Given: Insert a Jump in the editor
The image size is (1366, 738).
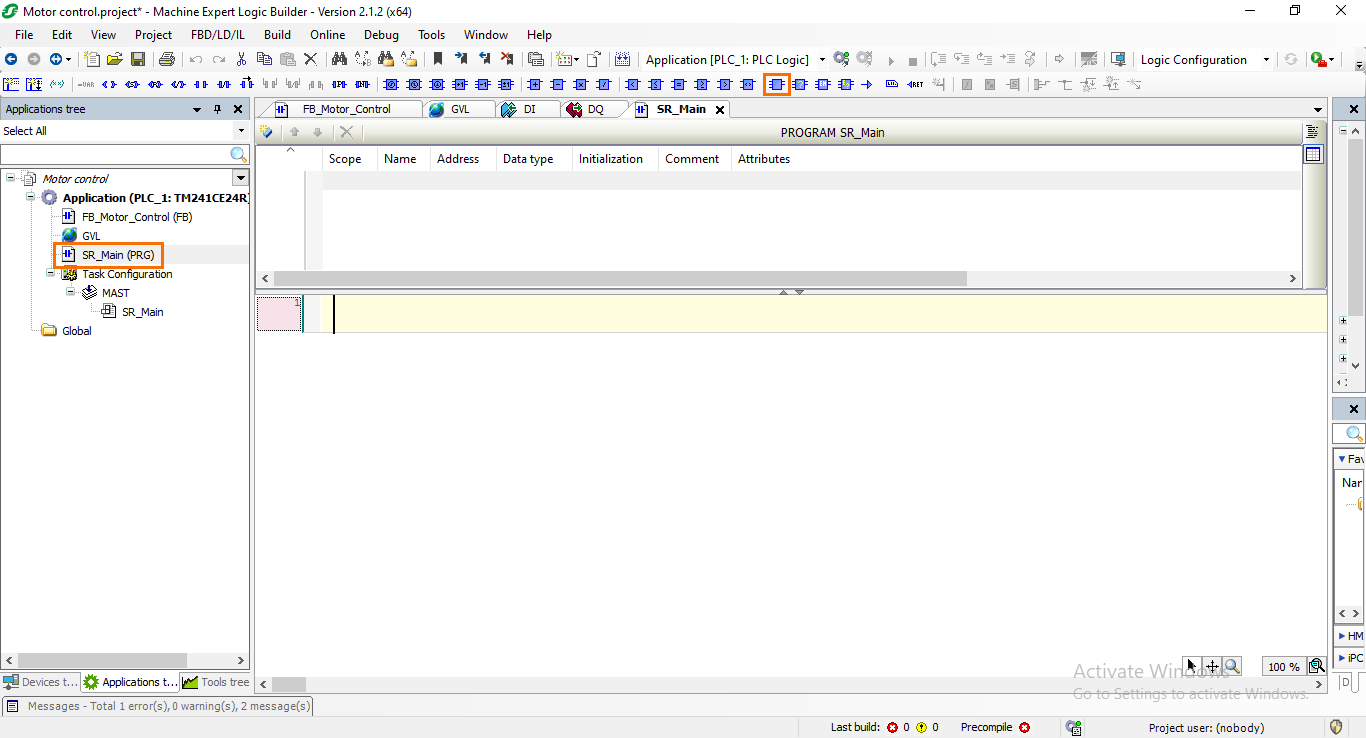Looking at the screenshot, I should [x=866, y=84].
